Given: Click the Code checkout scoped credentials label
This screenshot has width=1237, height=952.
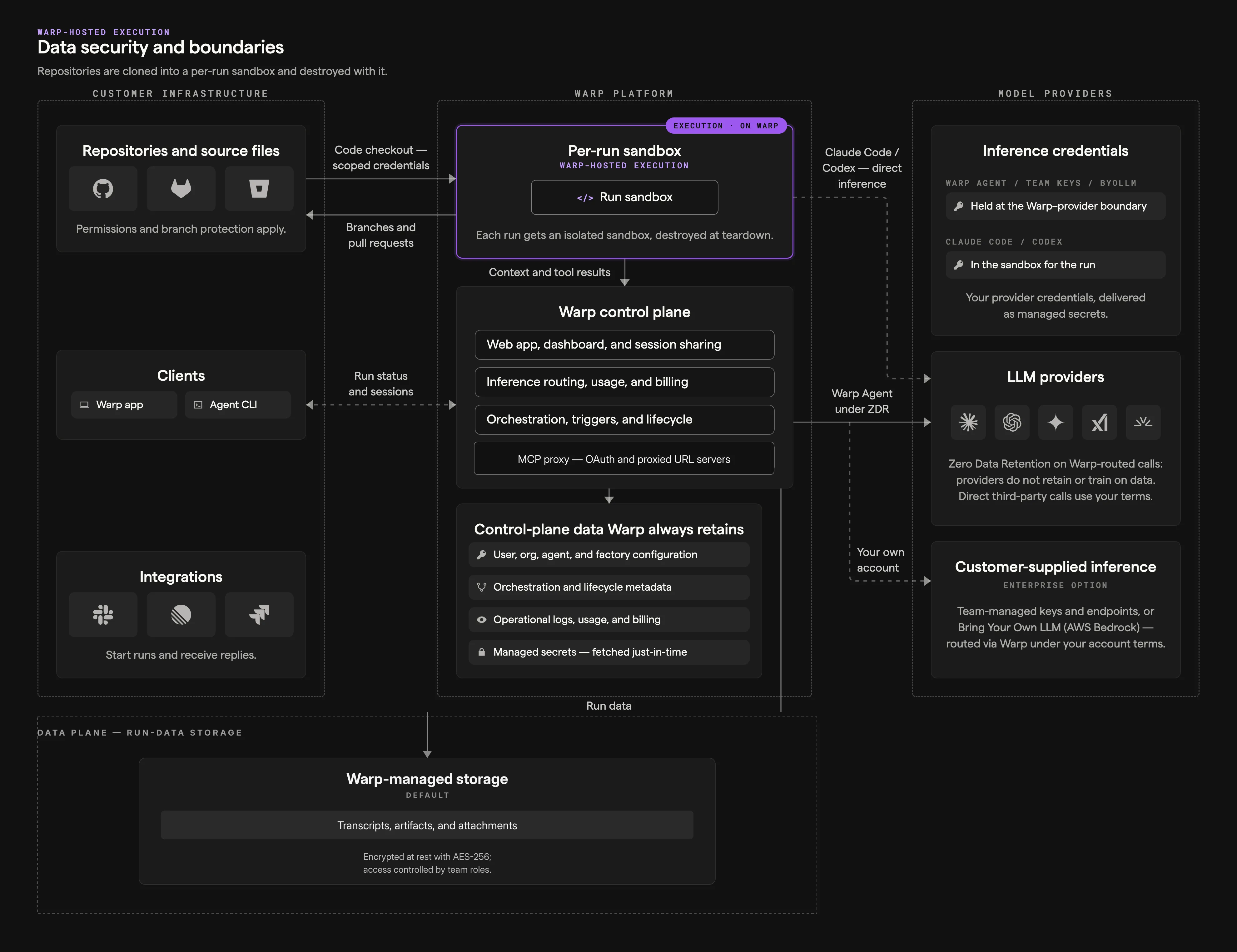Looking at the screenshot, I should point(380,158).
